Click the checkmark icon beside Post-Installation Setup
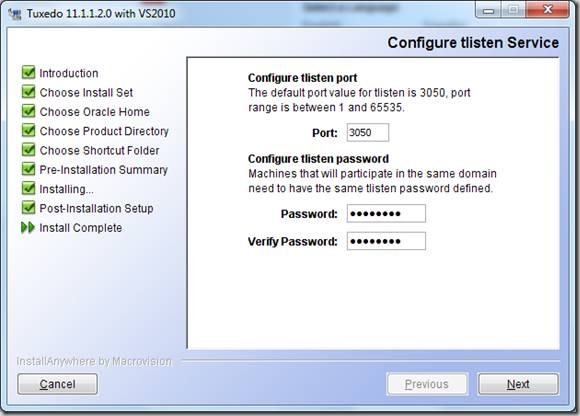 pyautogui.click(x=28, y=207)
